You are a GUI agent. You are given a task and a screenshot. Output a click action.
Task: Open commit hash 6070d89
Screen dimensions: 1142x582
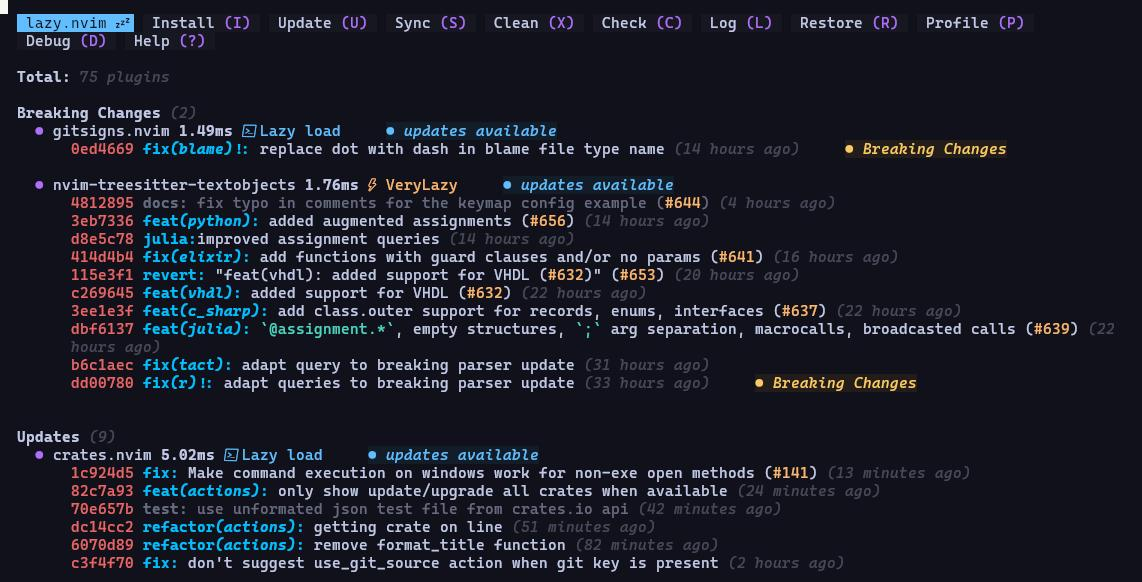click(102, 545)
